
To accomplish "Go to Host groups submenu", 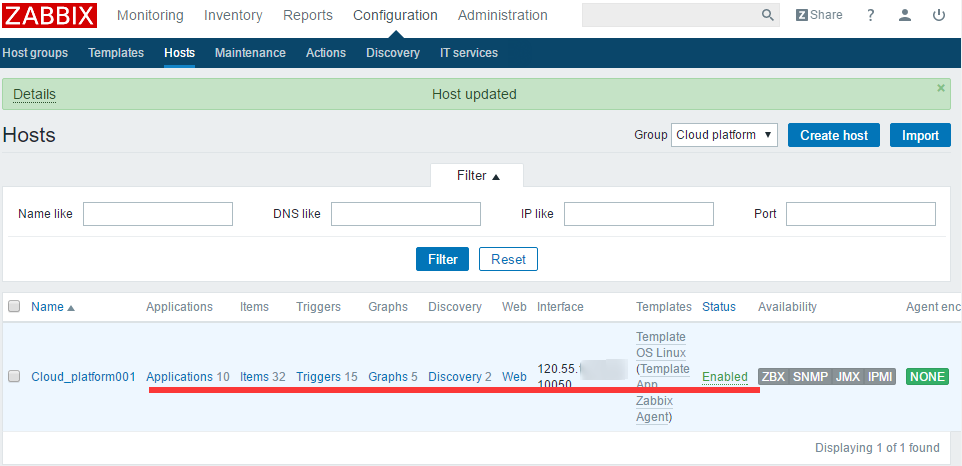I will (35, 53).
